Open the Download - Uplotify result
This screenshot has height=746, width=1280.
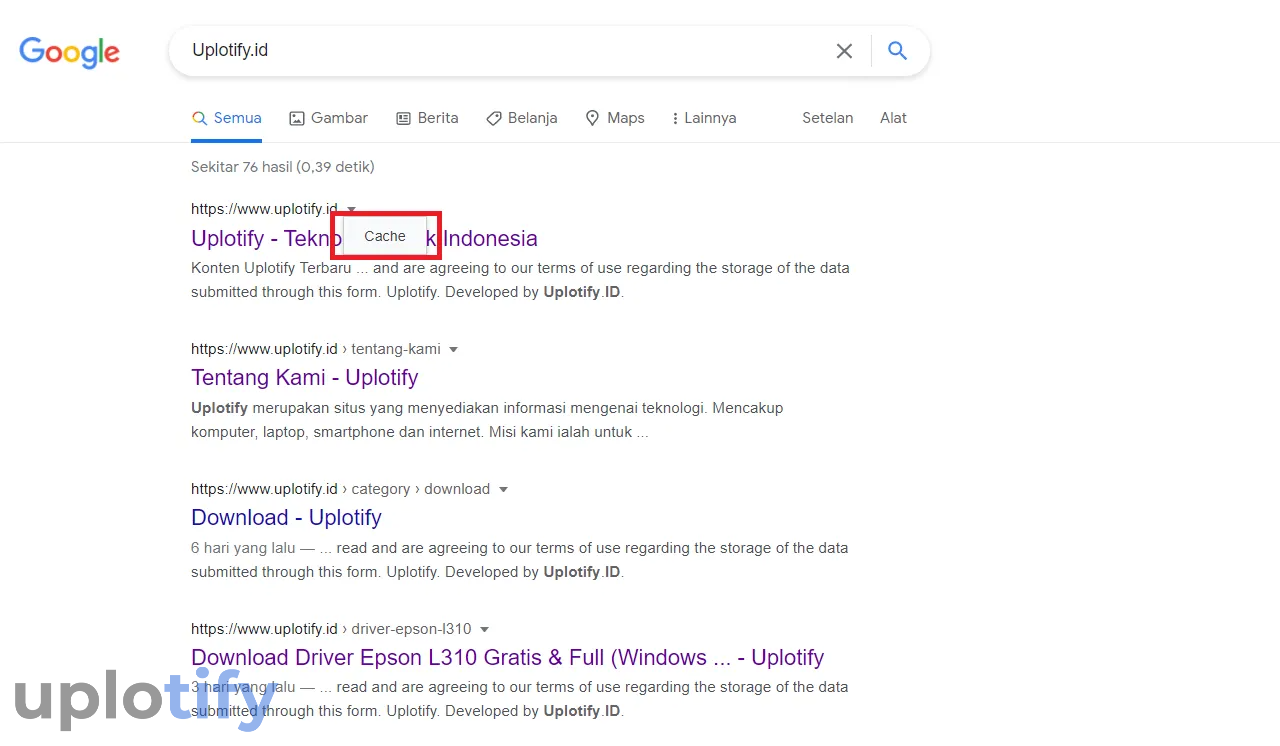(x=286, y=518)
